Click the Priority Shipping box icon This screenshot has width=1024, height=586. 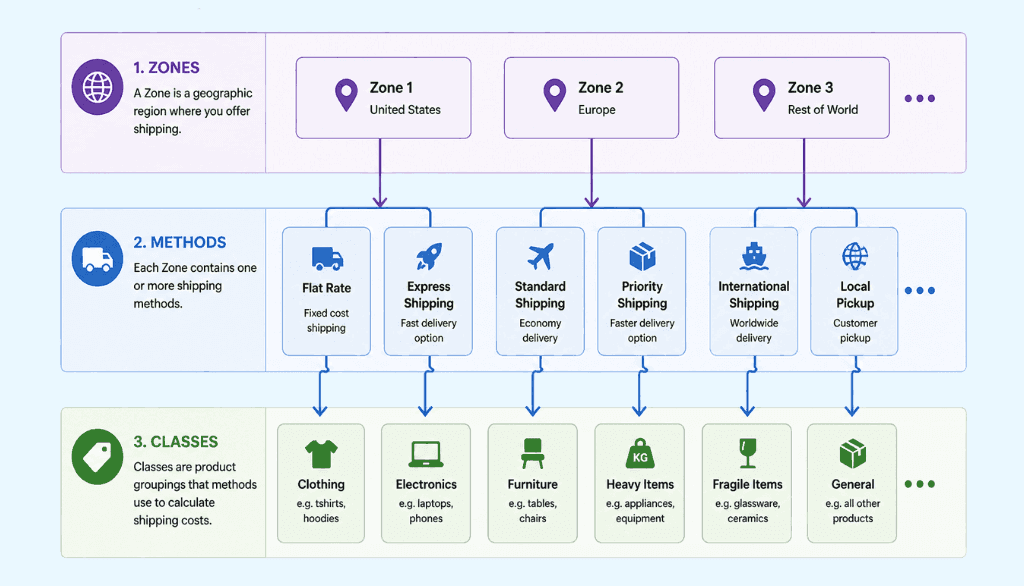(x=642, y=256)
